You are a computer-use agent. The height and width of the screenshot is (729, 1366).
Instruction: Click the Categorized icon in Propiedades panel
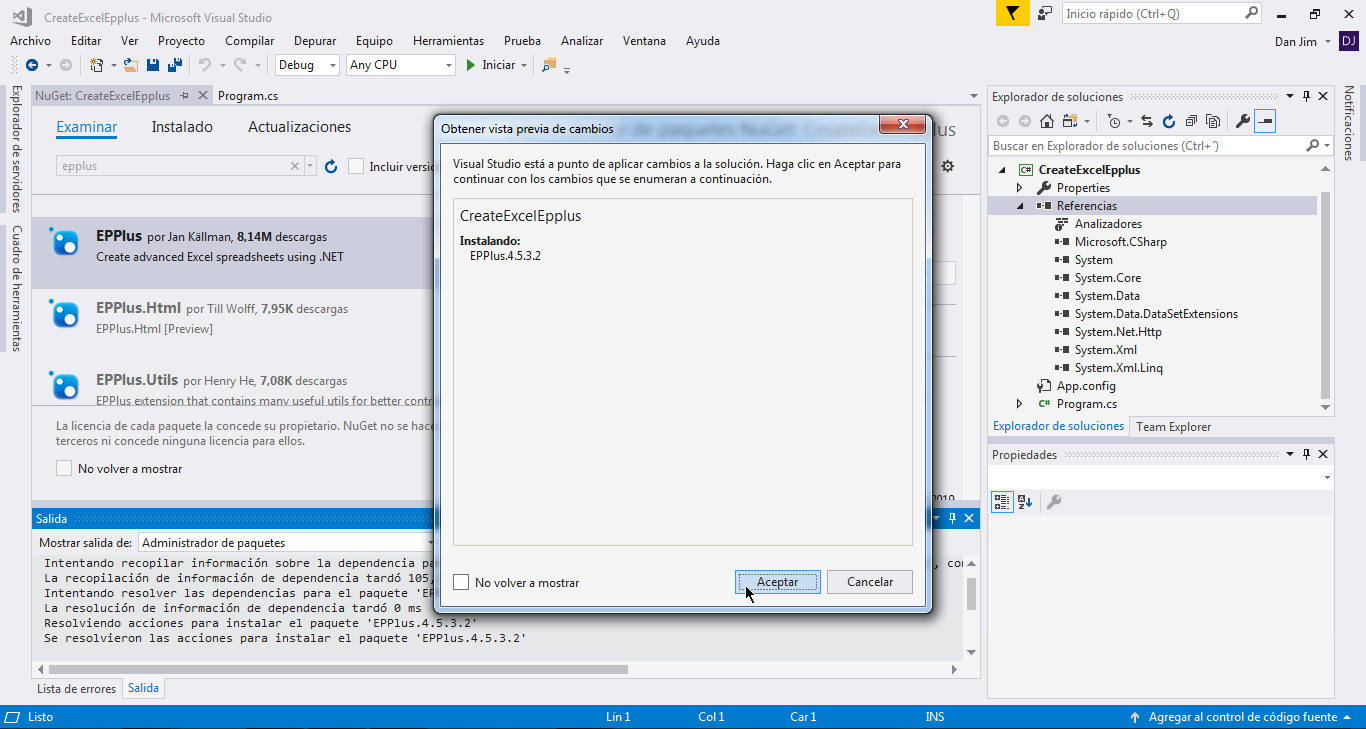tap(1002, 502)
